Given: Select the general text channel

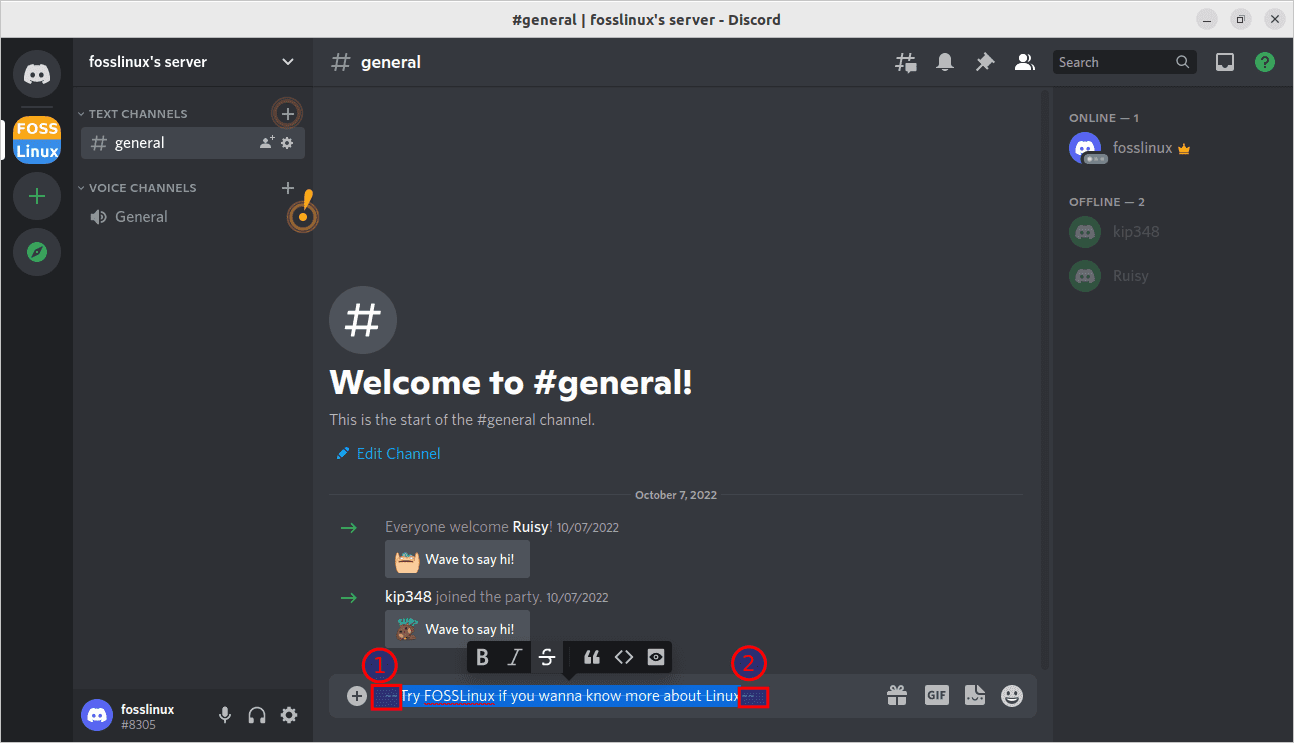Looking at the screenshot, I should coord(193,143).
